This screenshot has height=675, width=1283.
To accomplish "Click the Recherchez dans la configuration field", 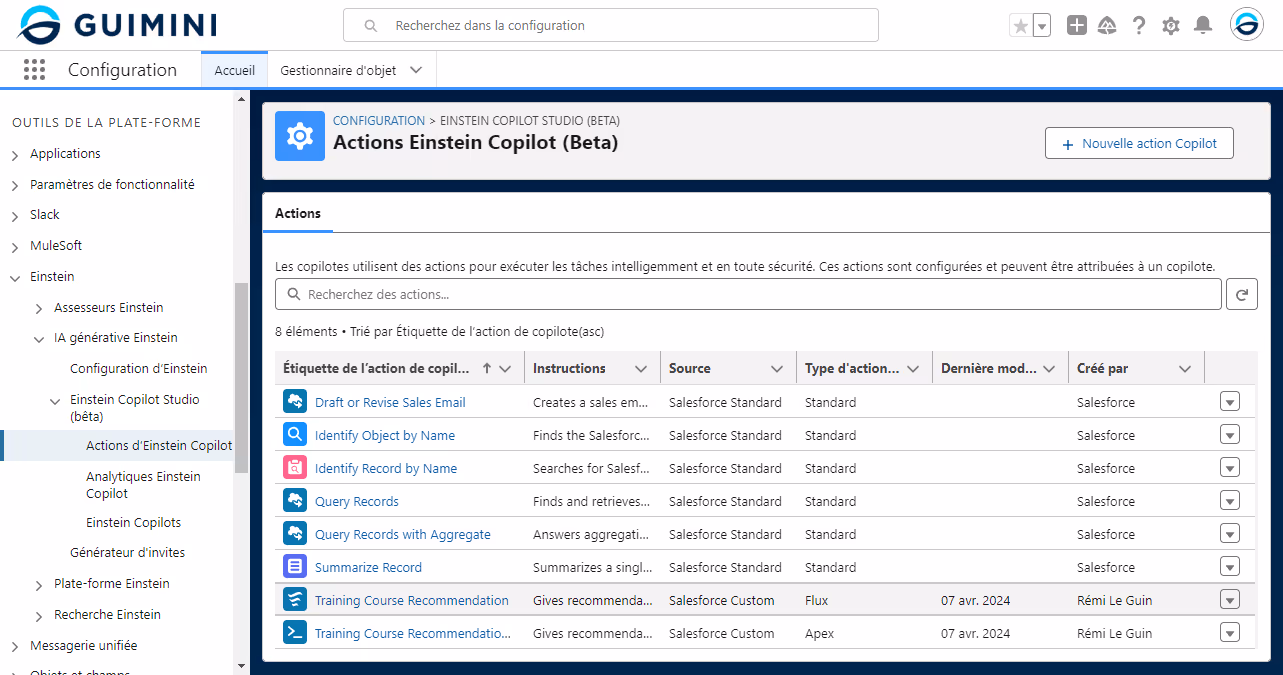I will pyautogui.click(x=611, y=26).
